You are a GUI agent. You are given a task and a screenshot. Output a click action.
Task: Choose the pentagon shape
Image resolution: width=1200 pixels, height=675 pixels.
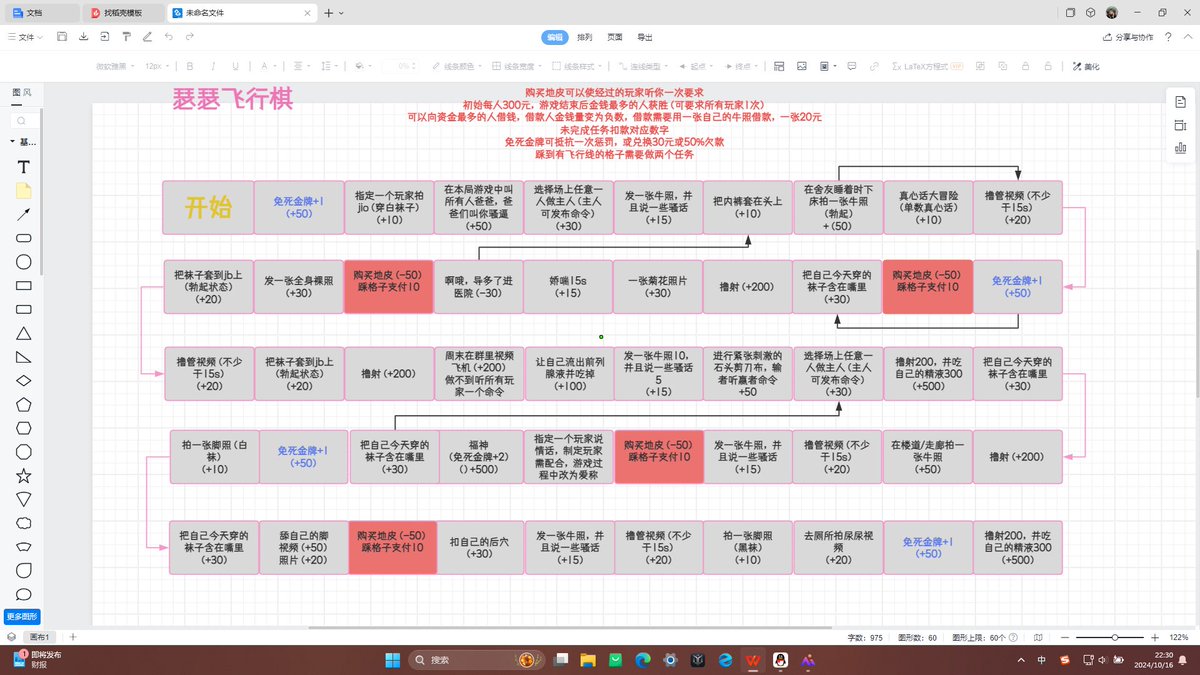(x=24, y=404)
